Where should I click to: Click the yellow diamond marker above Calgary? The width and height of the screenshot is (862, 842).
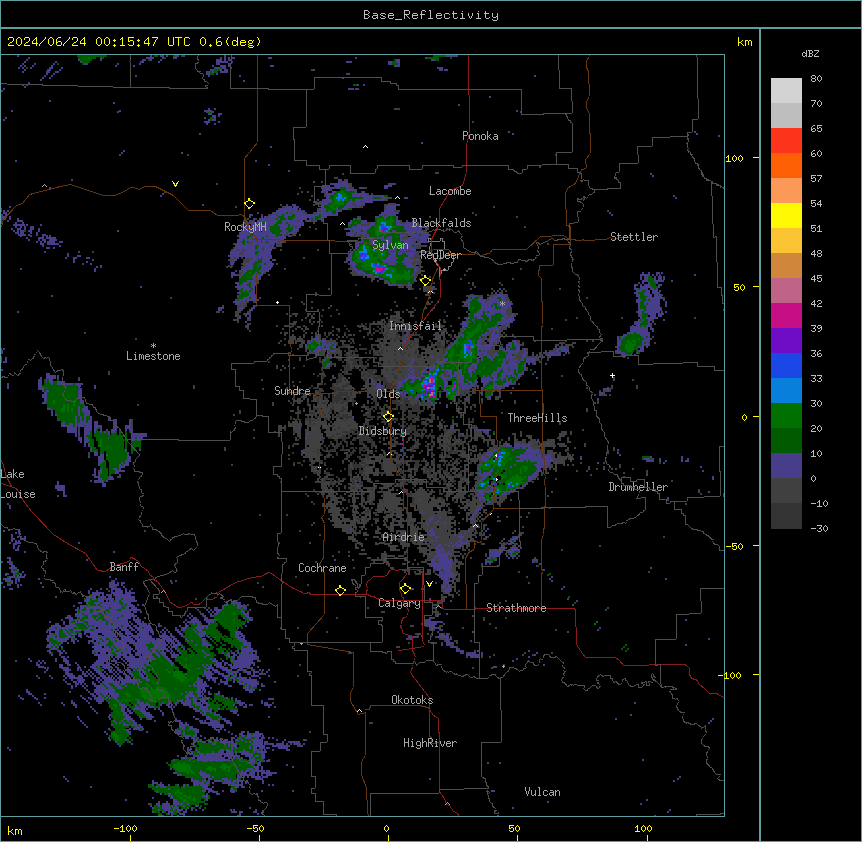405,589
